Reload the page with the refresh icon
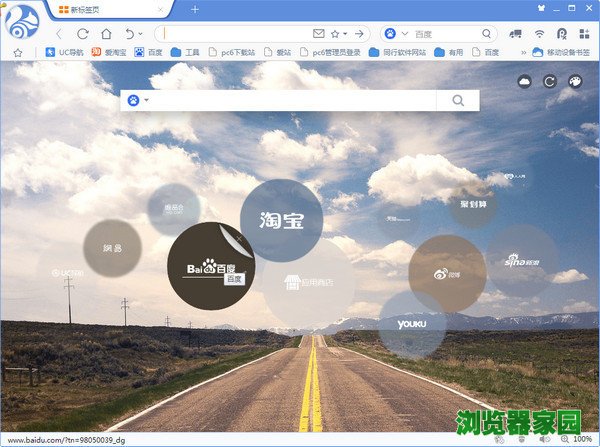 (83, 34)
